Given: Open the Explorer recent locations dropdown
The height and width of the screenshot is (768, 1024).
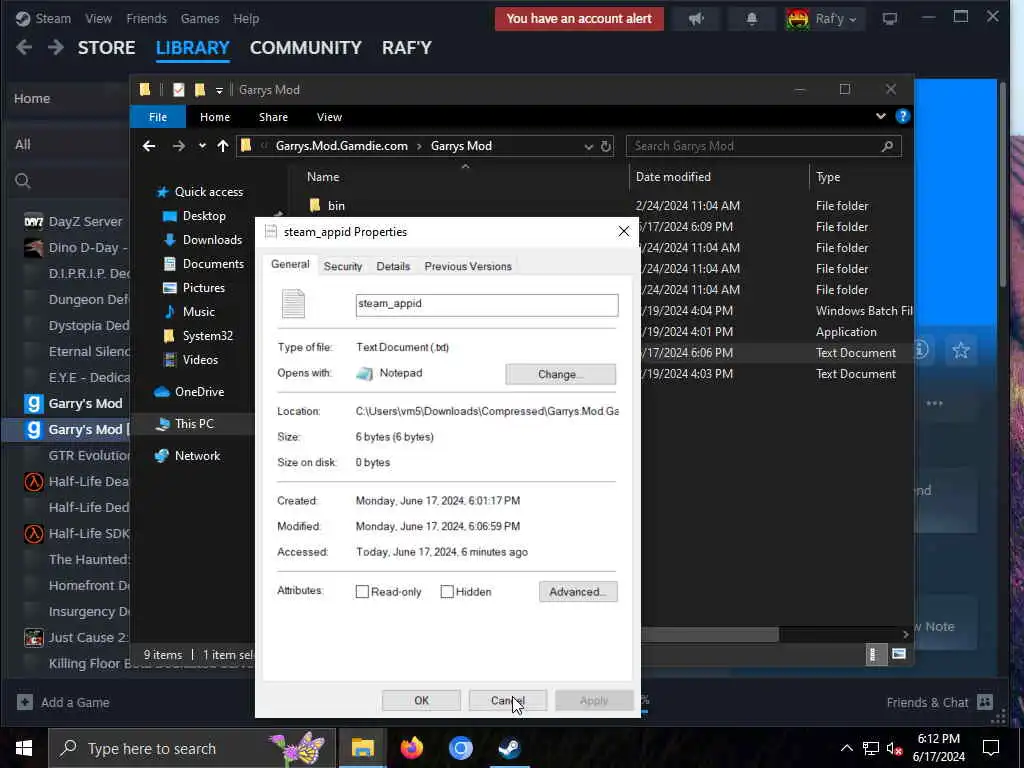Looking at the screenshot, I should pos(202,146).
